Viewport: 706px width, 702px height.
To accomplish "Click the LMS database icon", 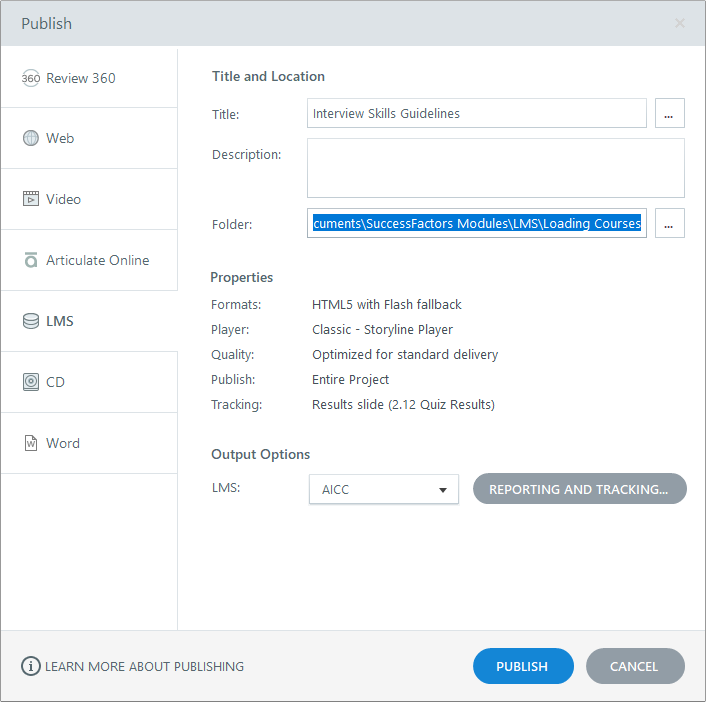I will pos(31,321).
